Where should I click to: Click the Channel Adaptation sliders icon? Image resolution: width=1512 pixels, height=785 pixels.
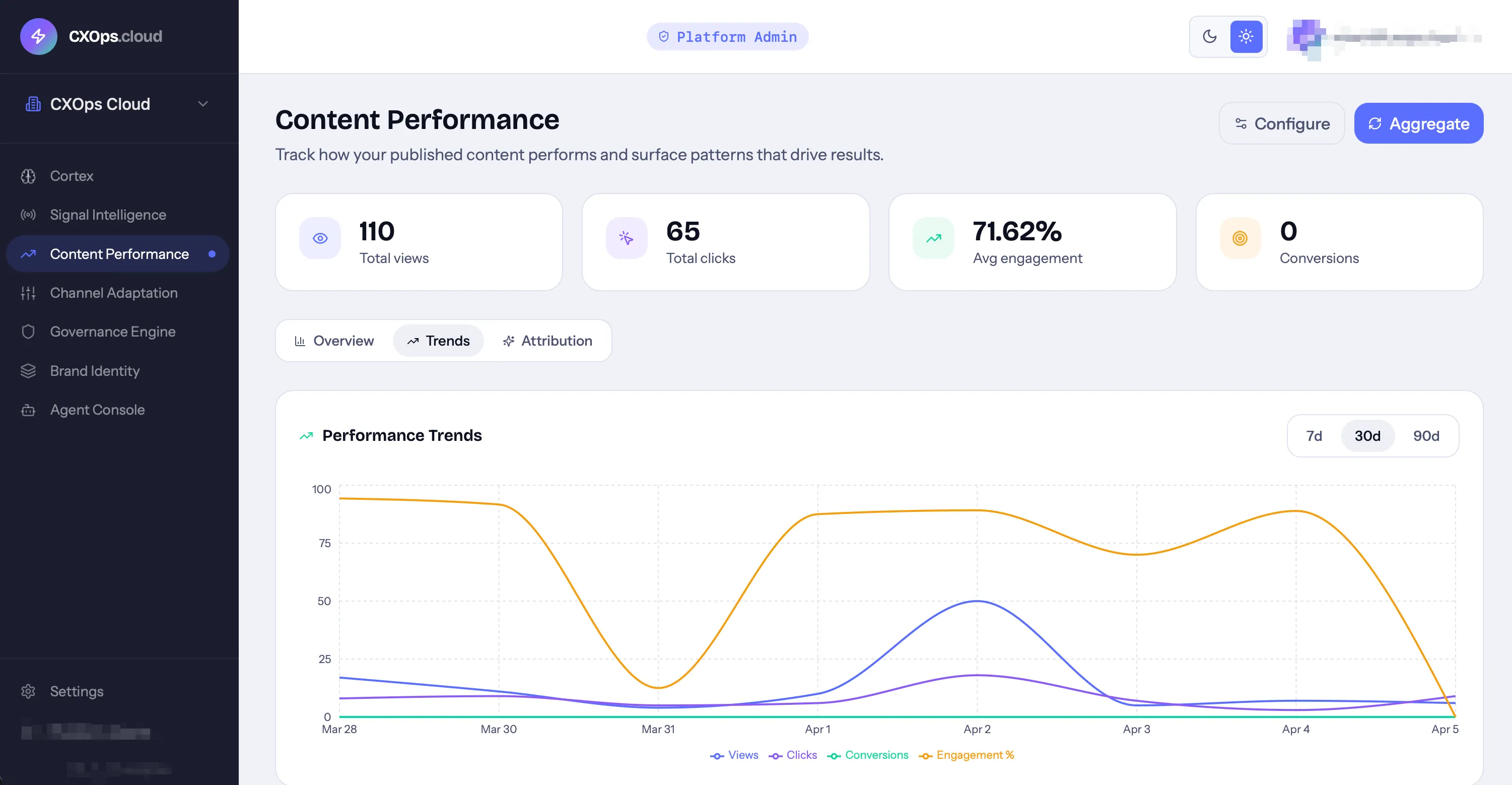point(28,293)
